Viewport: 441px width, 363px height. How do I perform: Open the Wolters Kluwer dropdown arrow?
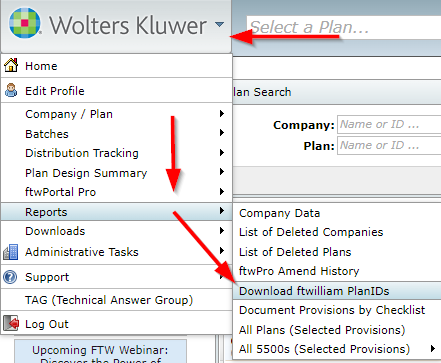[219, 24]
